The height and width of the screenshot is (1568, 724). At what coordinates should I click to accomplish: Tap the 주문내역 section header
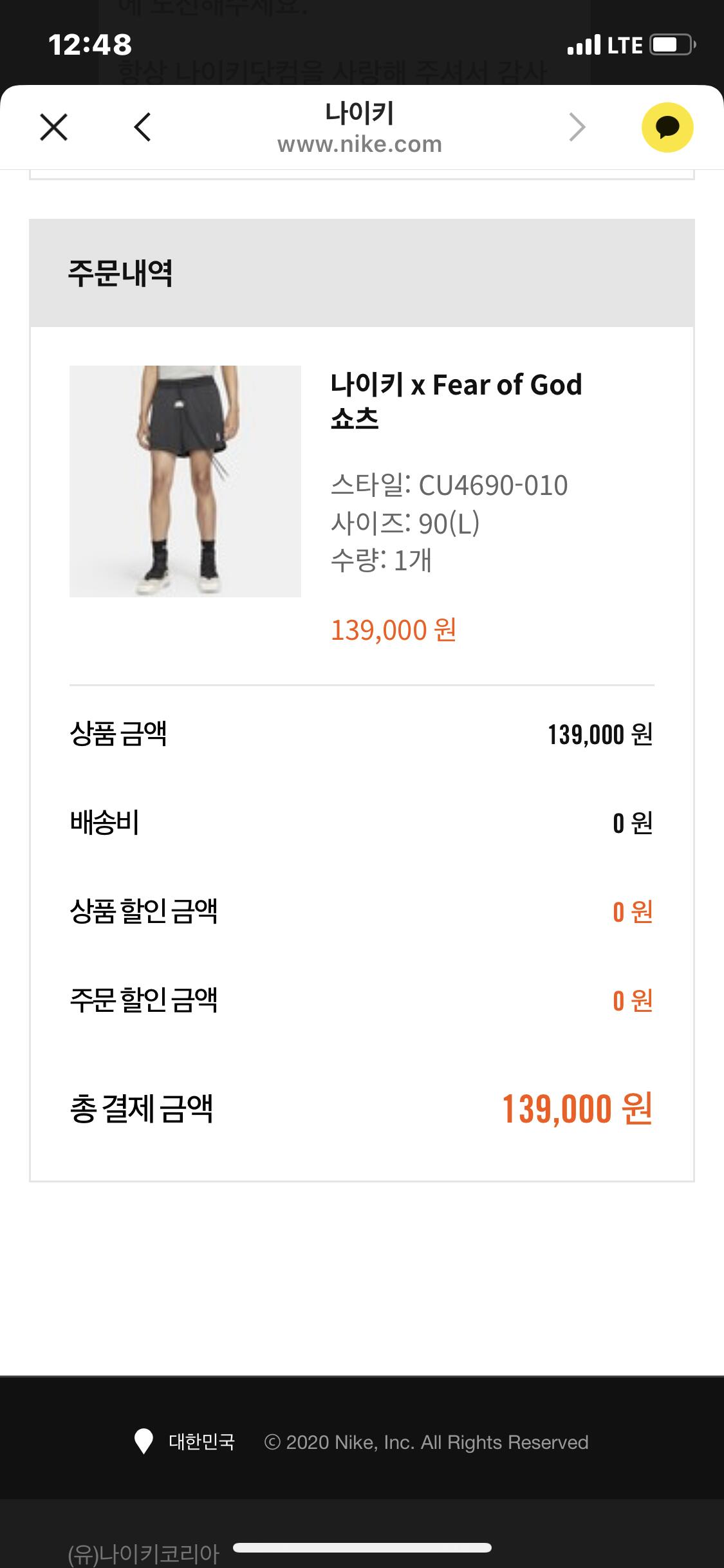[x=120, y=273]
